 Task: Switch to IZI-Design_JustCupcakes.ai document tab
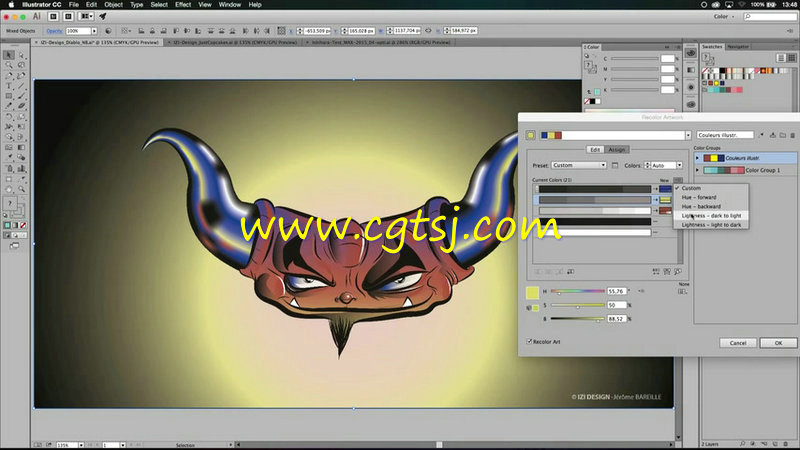coord(235,42)
